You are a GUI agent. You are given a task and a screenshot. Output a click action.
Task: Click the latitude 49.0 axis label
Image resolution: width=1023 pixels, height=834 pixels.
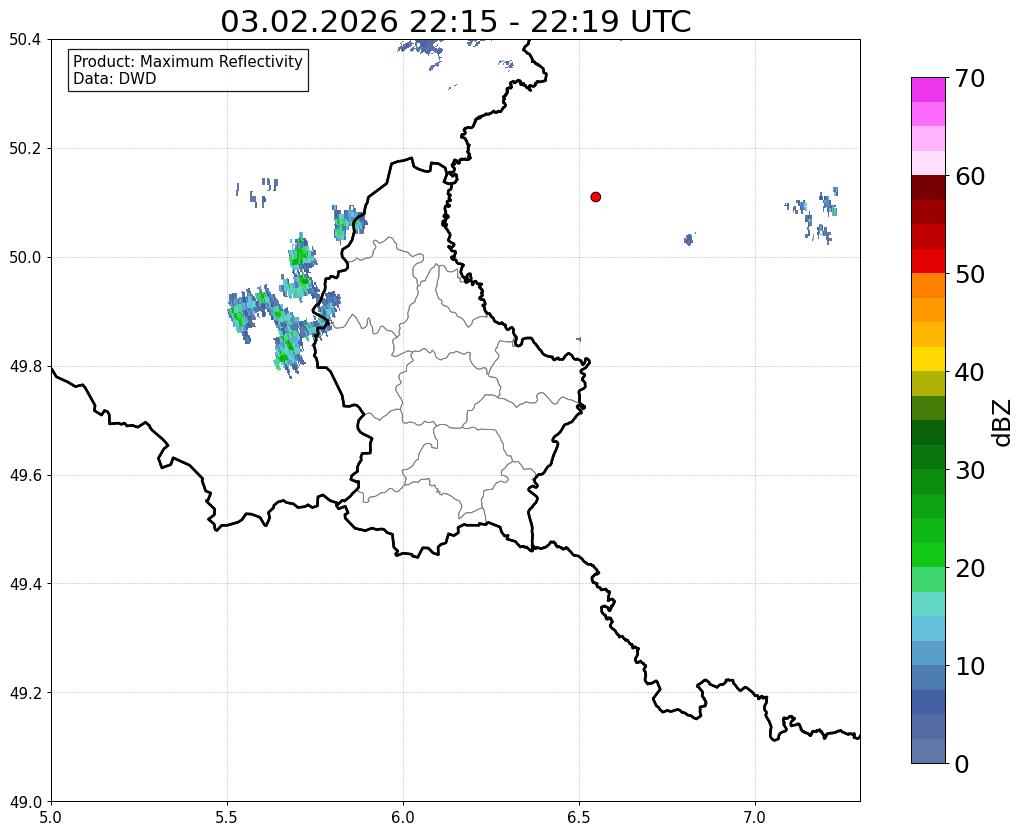click(x=25, y=802)
